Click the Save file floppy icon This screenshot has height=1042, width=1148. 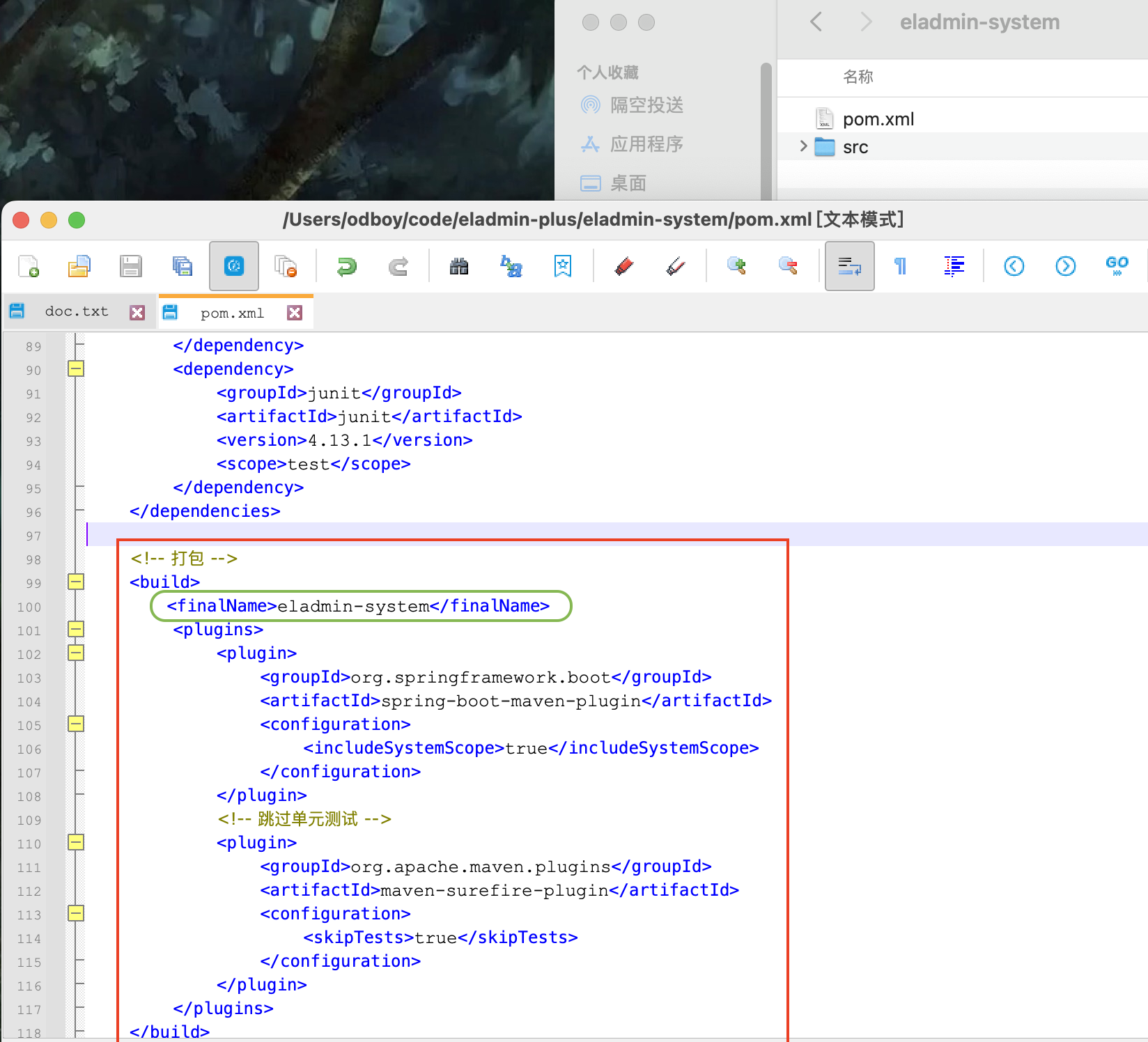click(x=130, y=266)
